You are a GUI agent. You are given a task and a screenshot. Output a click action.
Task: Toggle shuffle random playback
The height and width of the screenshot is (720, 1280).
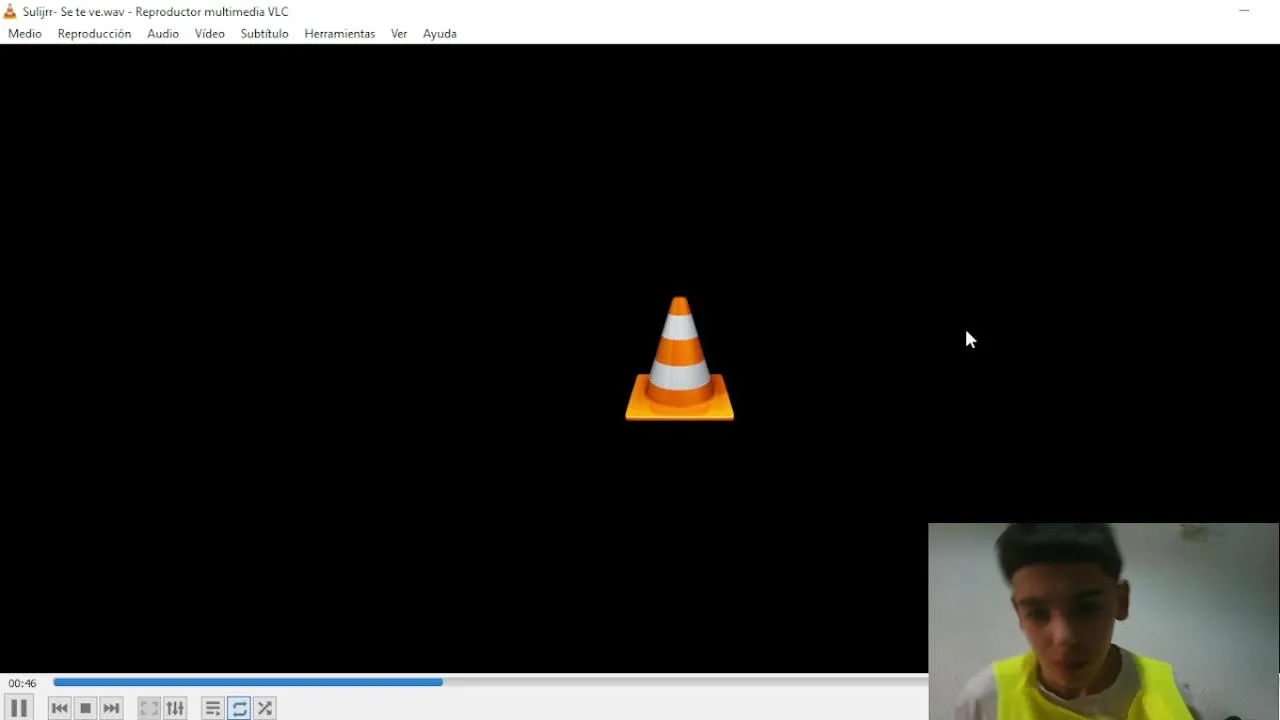coord(265,708)
